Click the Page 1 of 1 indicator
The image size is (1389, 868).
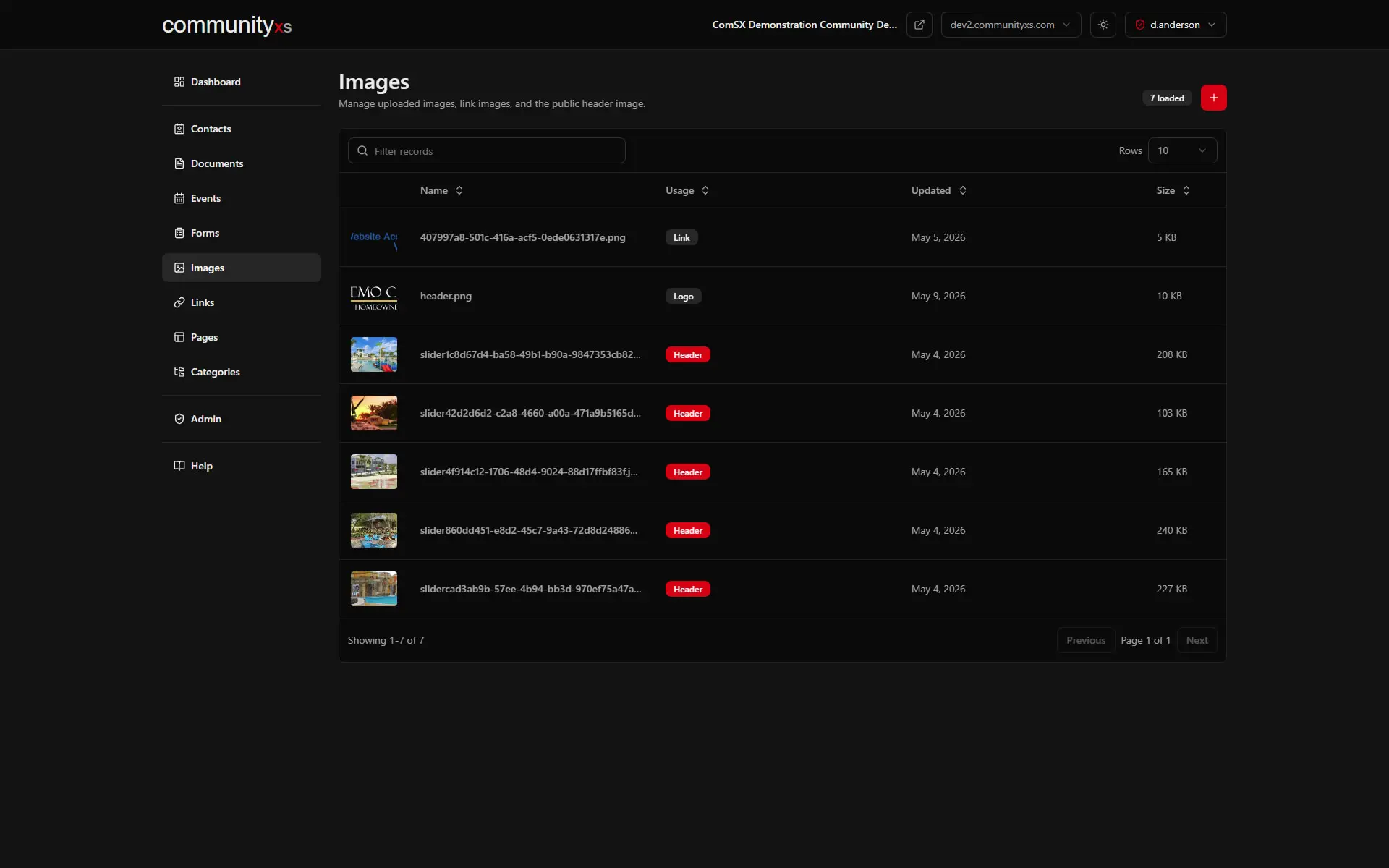click(1145, 640)
